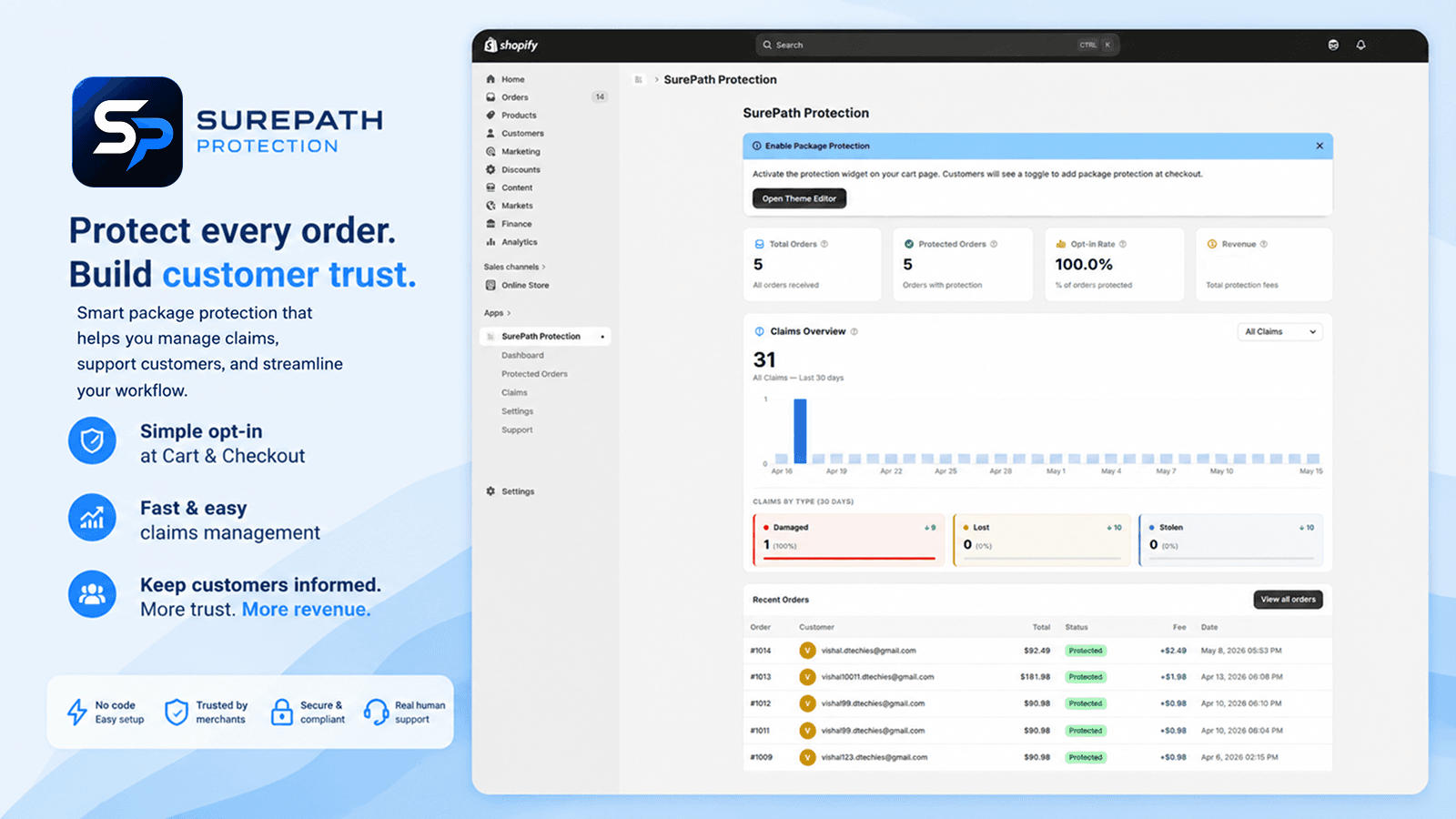Dismiss the Enable Package Protection banner

coord(1319,146)
